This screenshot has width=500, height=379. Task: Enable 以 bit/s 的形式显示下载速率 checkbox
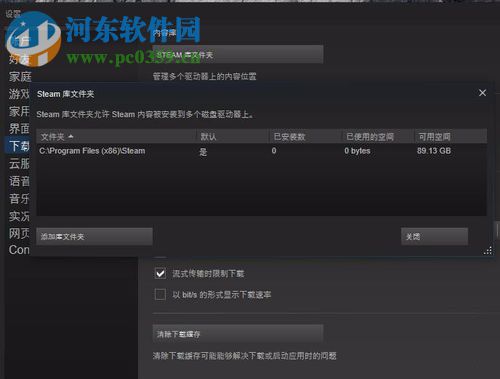160,294
